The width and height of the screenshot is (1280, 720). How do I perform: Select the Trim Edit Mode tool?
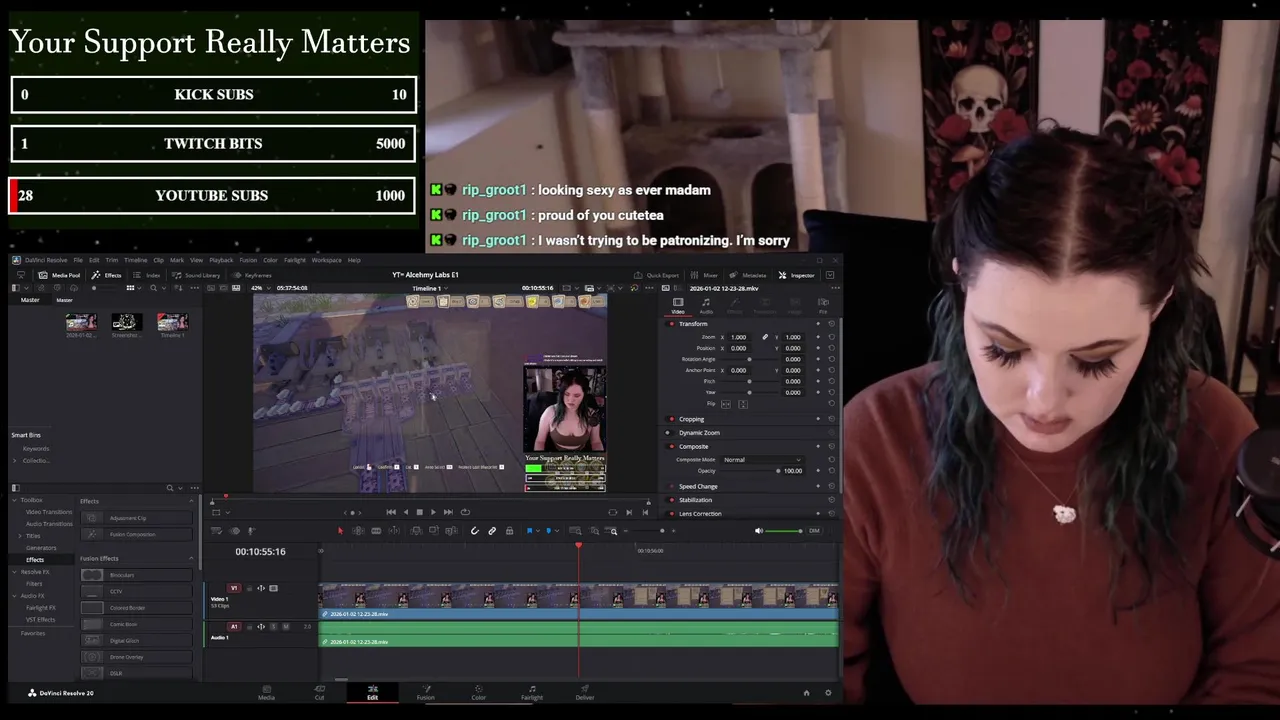(358, 531)
